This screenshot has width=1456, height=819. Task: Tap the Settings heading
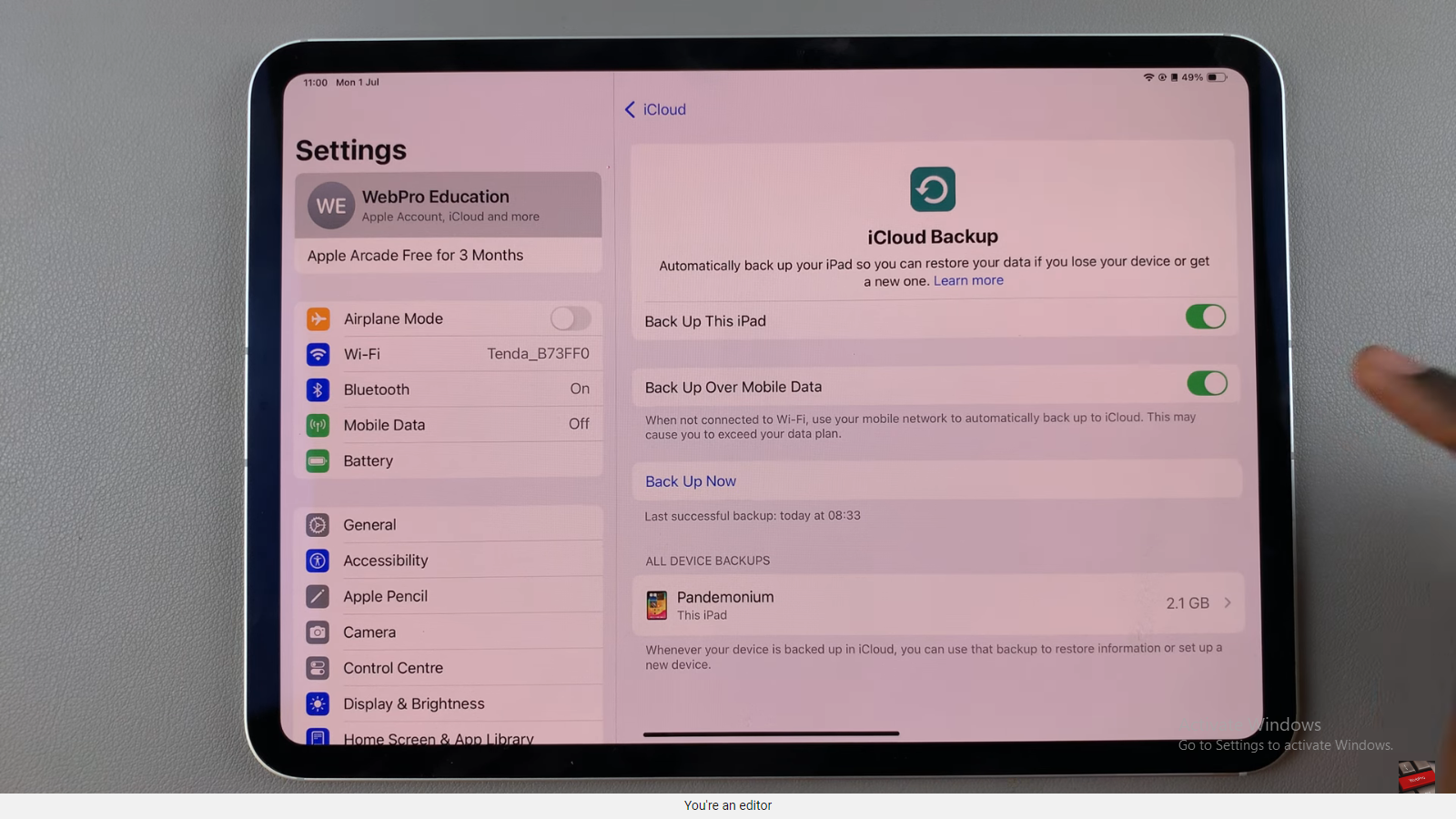click(x=351, y=150)
